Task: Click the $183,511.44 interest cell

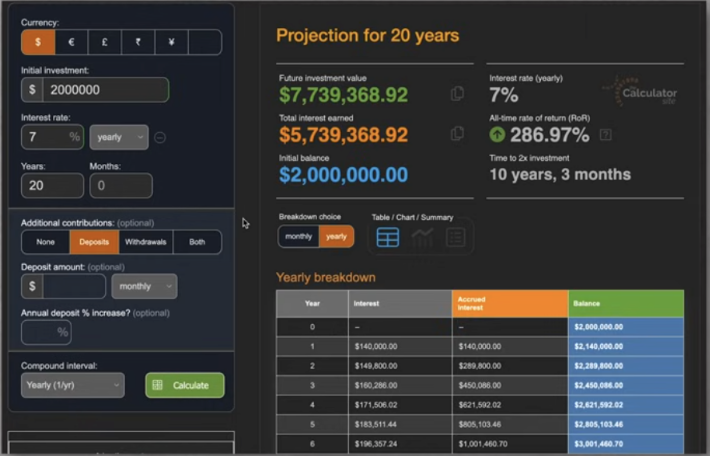Action: [400, 424]
